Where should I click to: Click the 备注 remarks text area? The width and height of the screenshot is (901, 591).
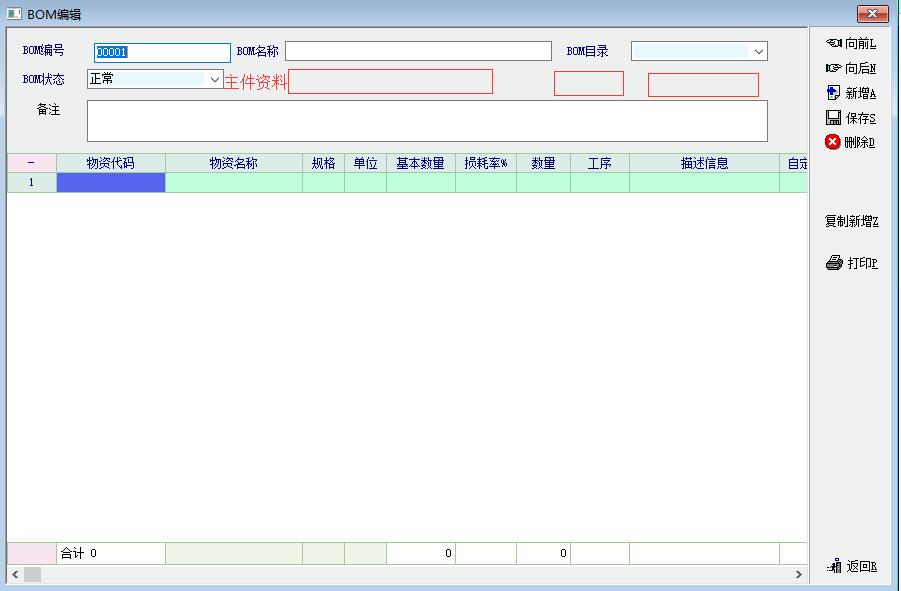click(427, 121)
